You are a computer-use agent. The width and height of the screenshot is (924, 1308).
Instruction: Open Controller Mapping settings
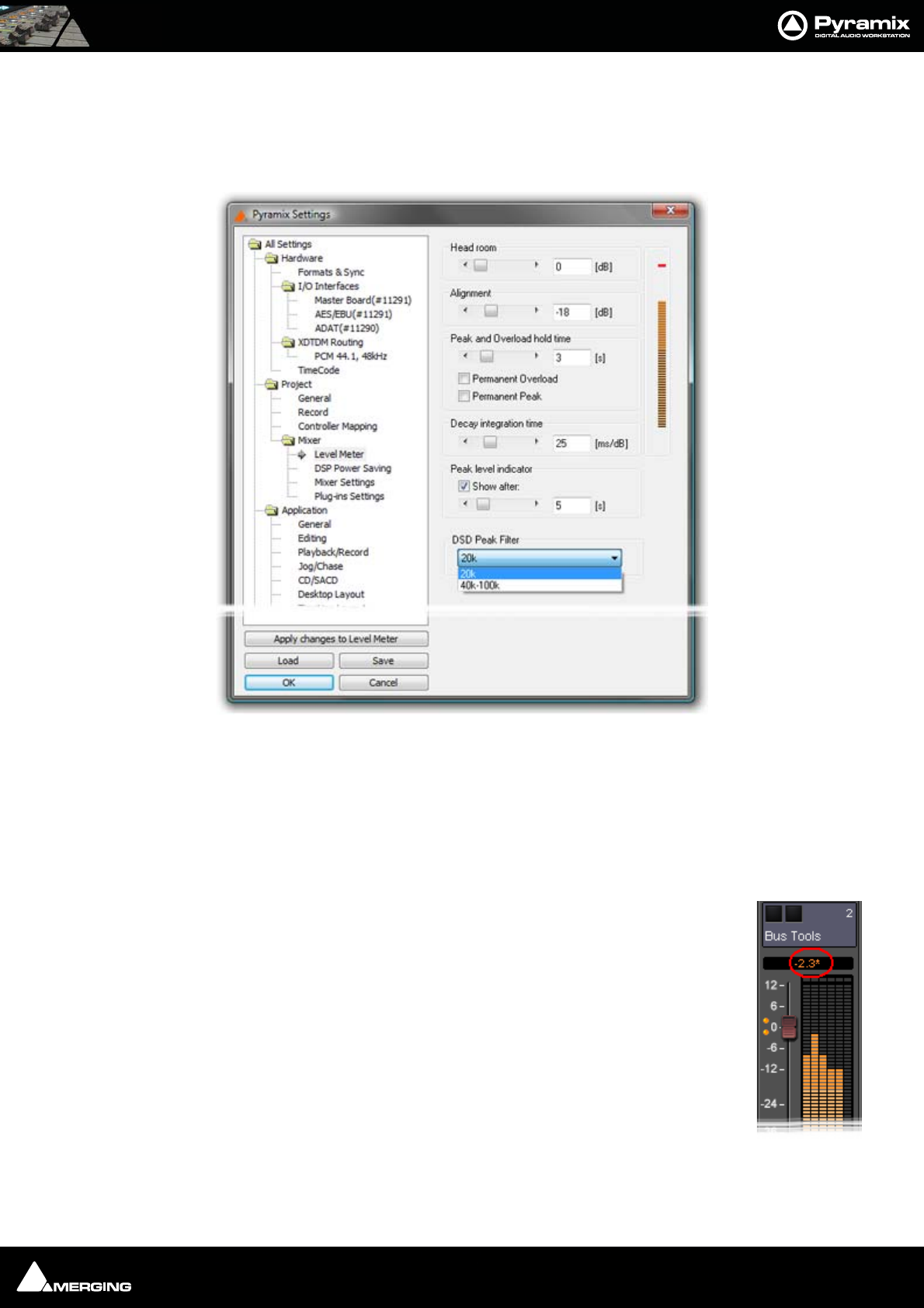tap(337, 426)
